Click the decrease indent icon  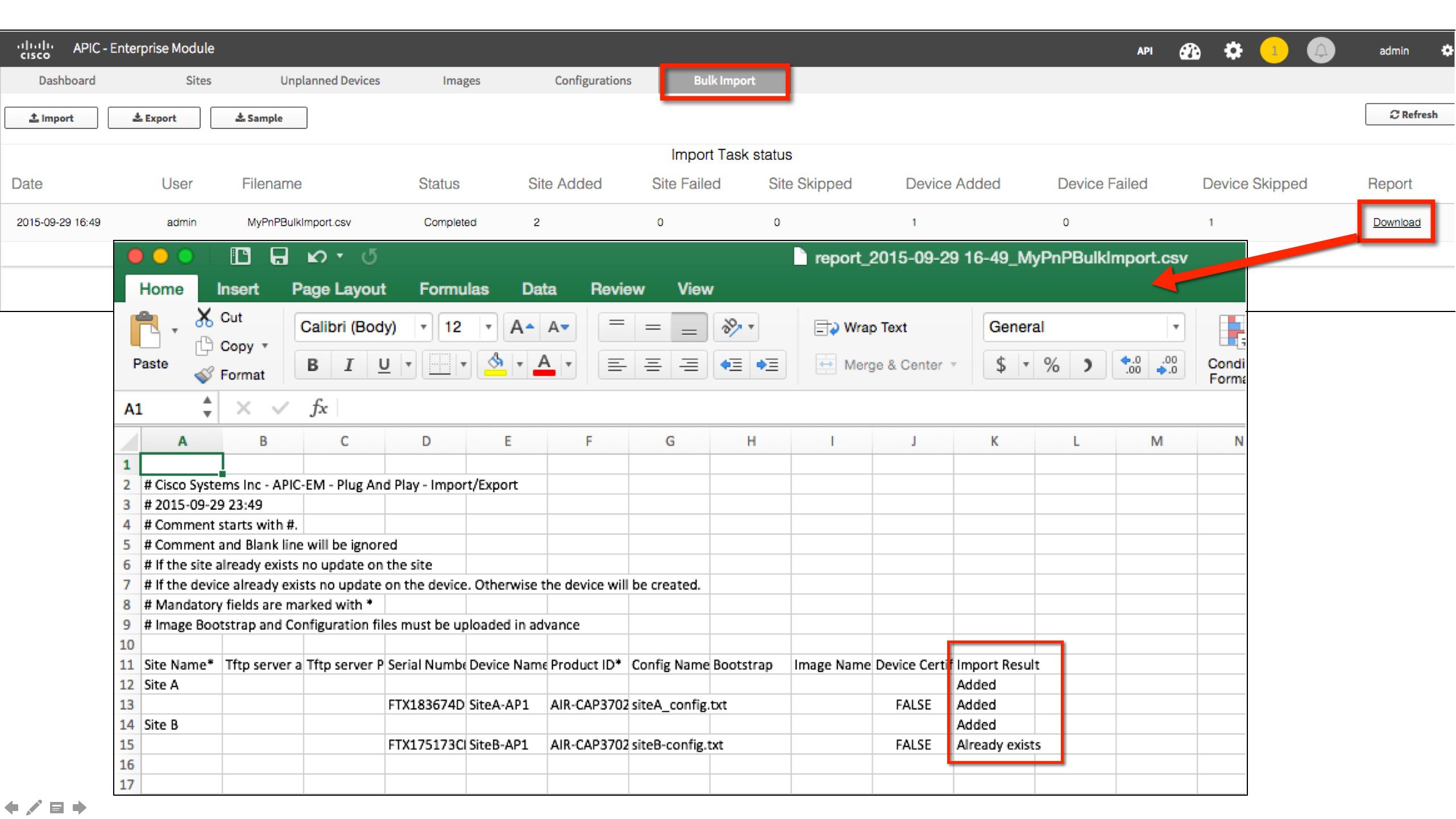tap(731, 365)
